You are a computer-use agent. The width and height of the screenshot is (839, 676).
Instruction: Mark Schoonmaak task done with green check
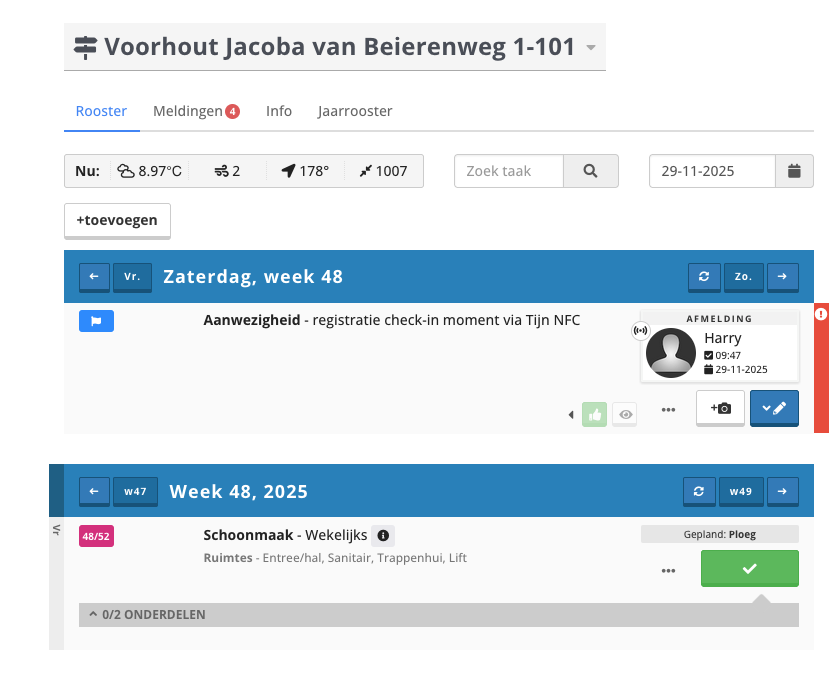pos(749,568)
